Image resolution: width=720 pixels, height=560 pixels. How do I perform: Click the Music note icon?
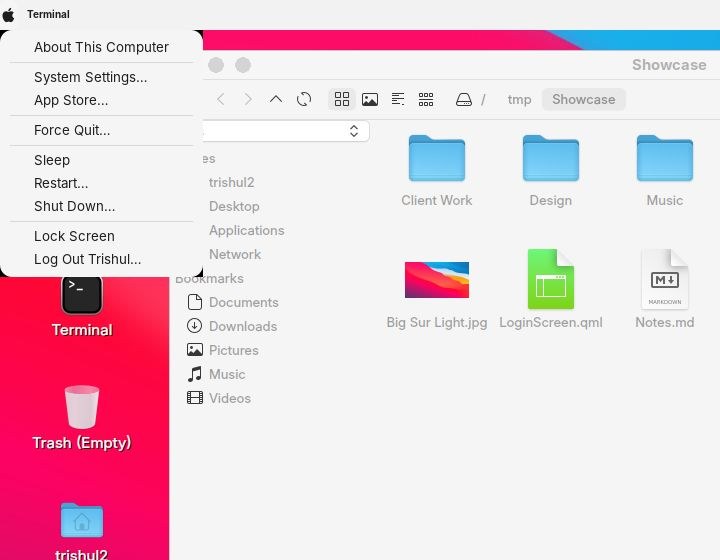tap(195, 374)
